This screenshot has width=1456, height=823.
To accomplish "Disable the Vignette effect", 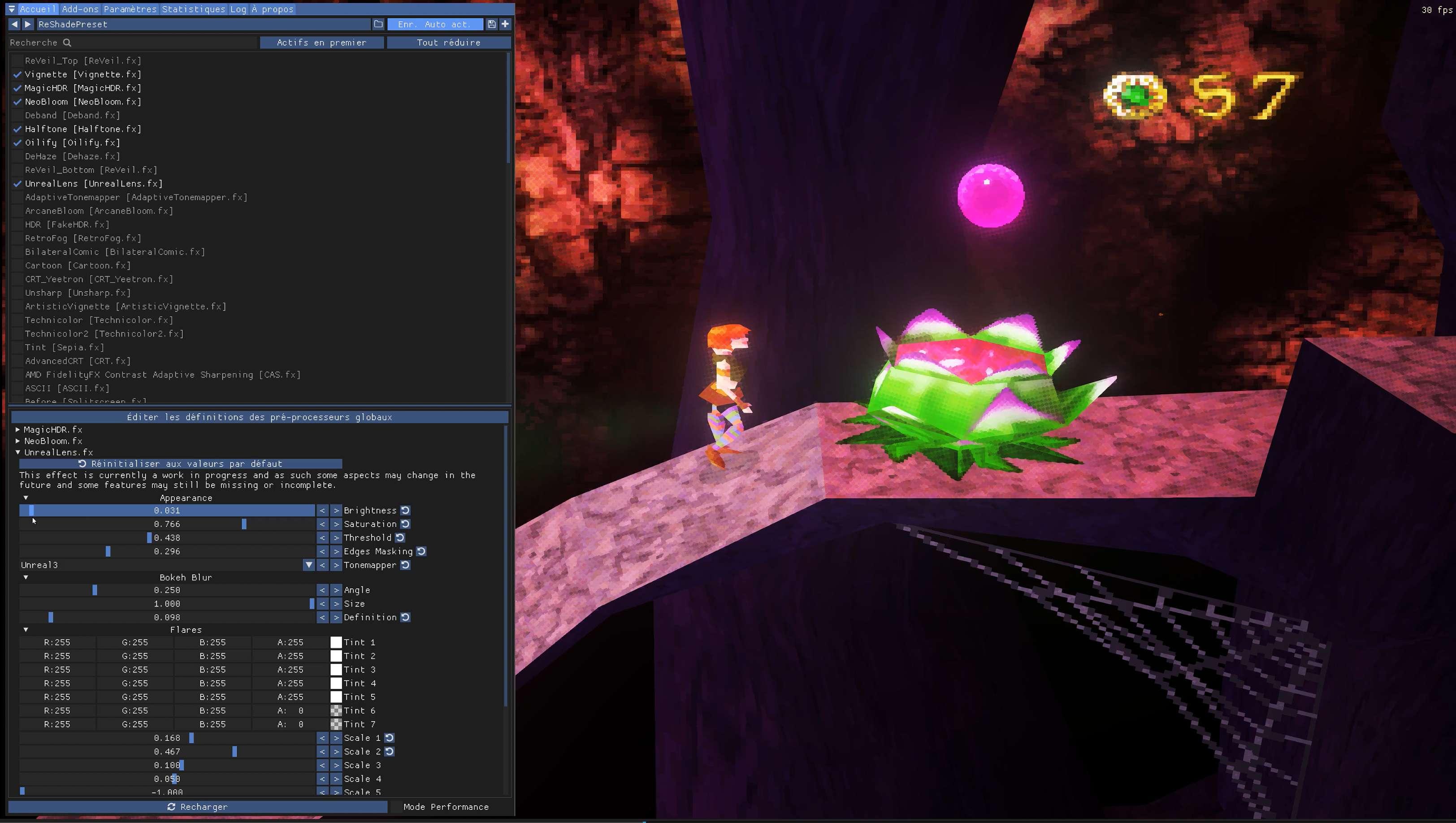I will [17, 74].
